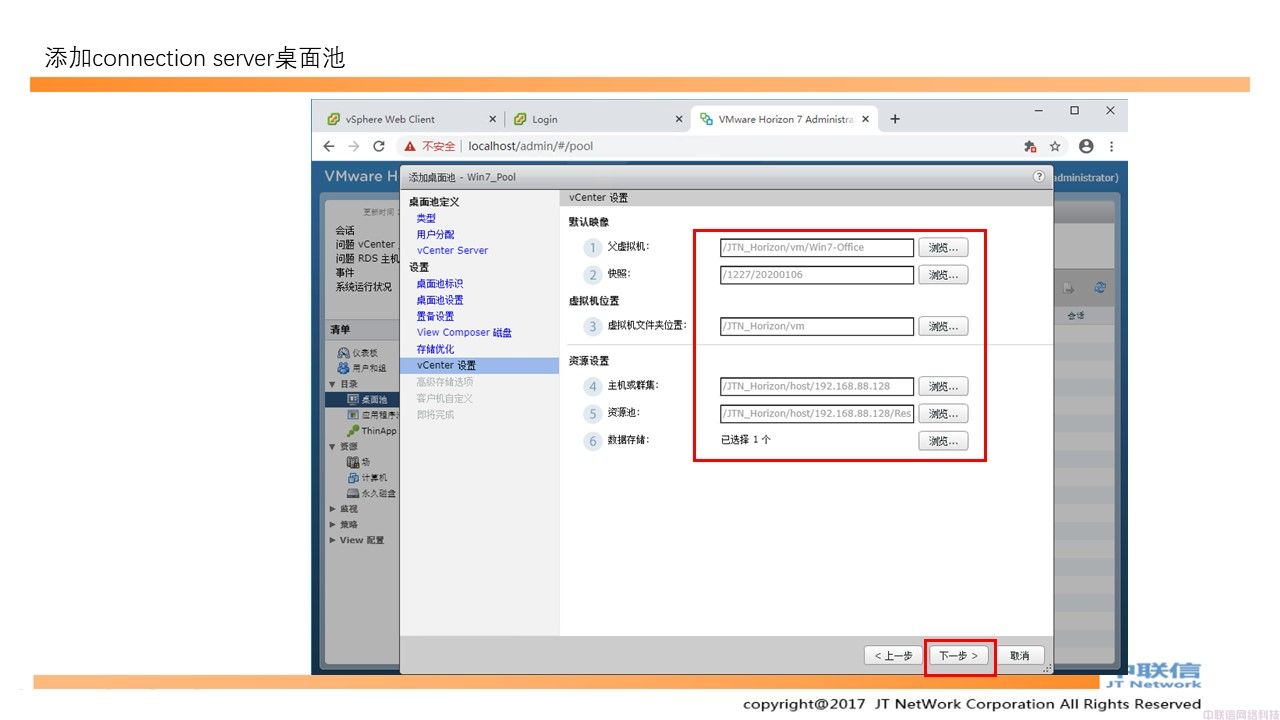Go to the 类型 wizard step
The height and width of the screenshot is (720, 1280).
point(426,218)
